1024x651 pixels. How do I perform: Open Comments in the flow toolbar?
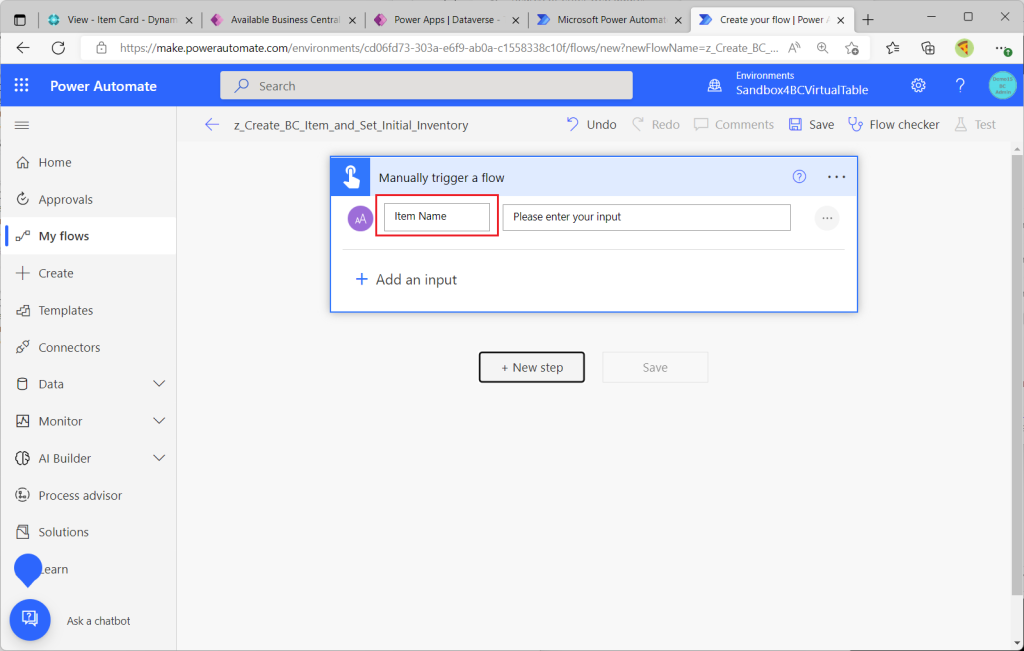pyautogui.click(x=734, y=124)
